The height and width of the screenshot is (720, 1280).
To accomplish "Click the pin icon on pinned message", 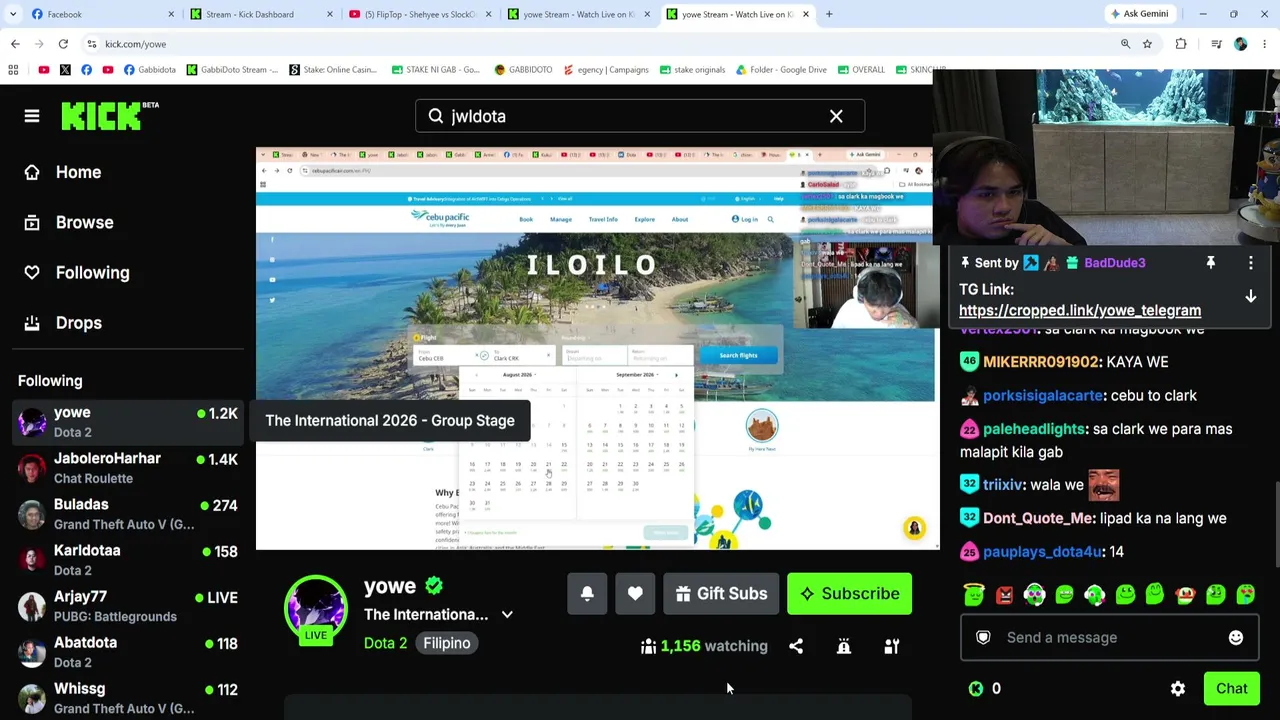I will point(1210,263).
